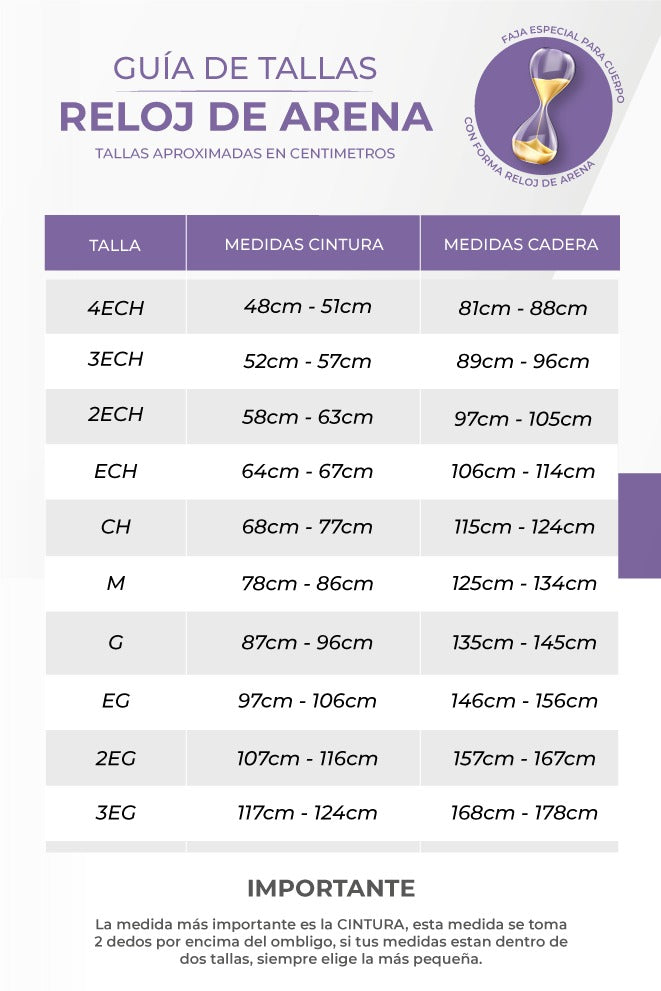This screenshot has height=991, width=661.
Task: Click the 3ECH size row label
Action: point(116,359)
